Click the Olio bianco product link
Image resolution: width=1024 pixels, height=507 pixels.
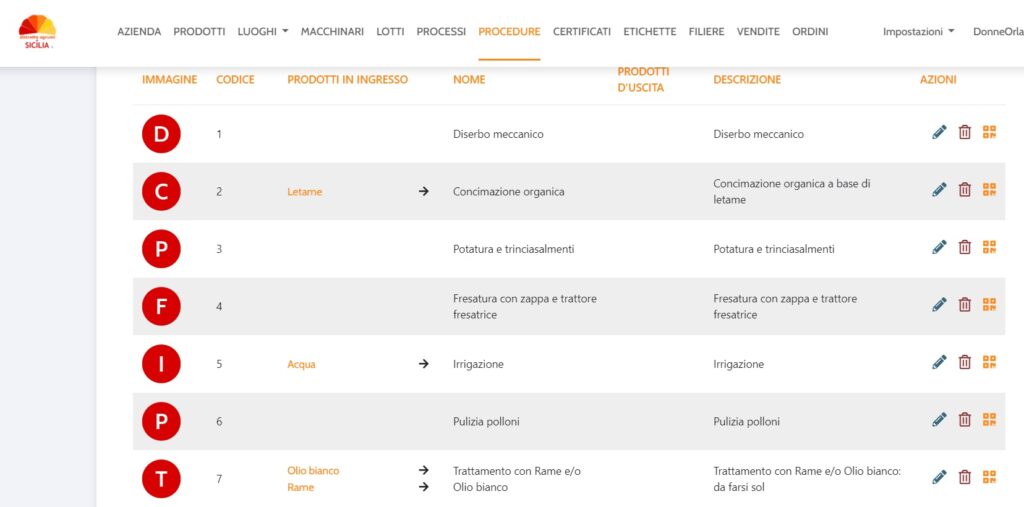click(313, 470)
